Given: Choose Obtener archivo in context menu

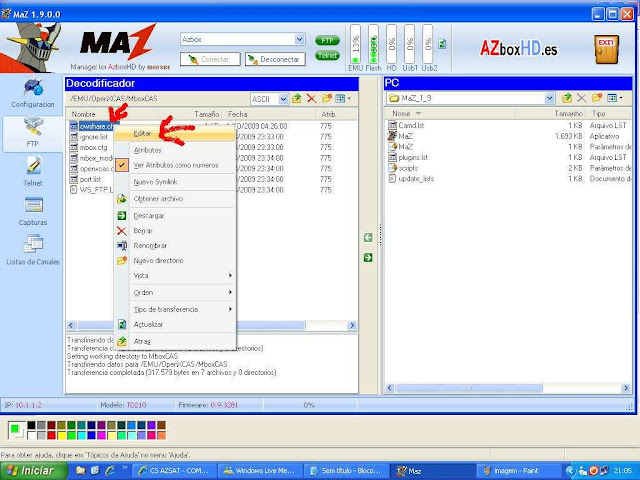Looking at the screenshot, I should tap(175, 199).
